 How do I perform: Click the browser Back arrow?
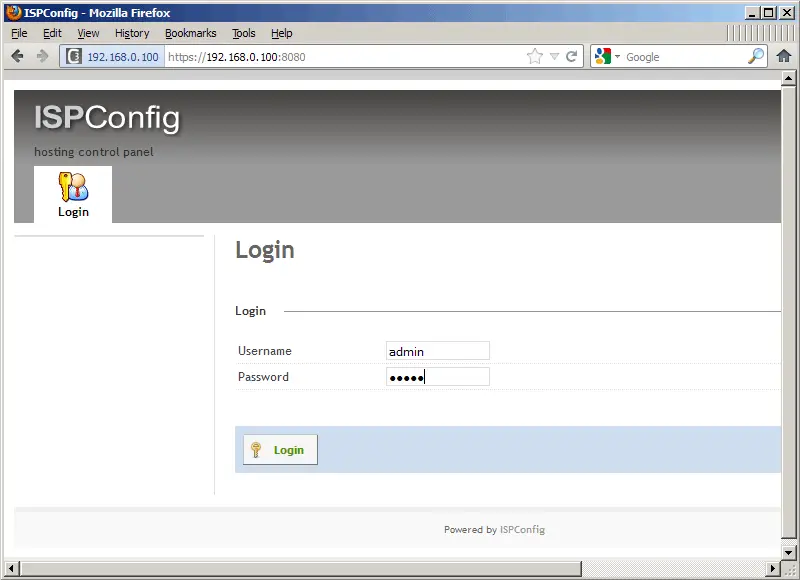pyautogui.click(x=18, y=57)
